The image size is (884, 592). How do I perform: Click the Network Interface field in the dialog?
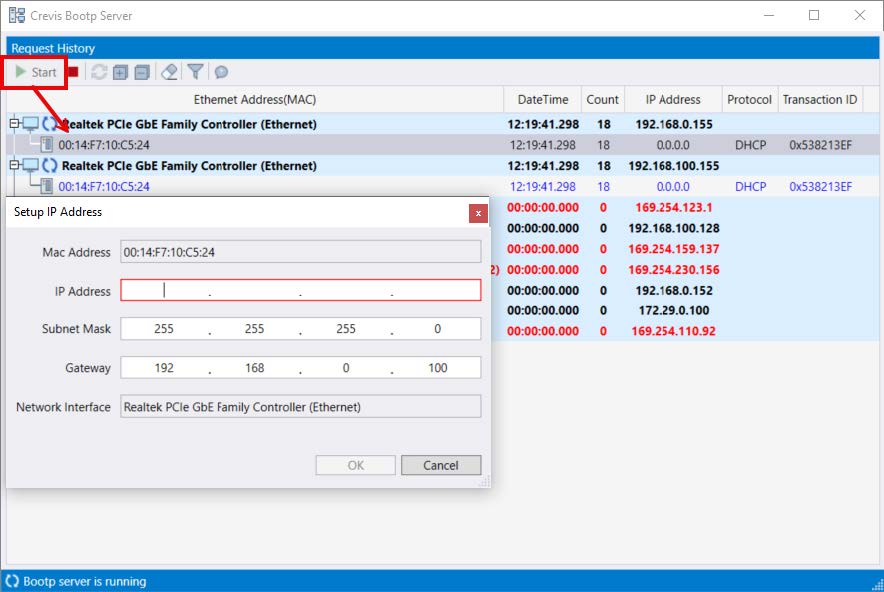coord(300,407)
